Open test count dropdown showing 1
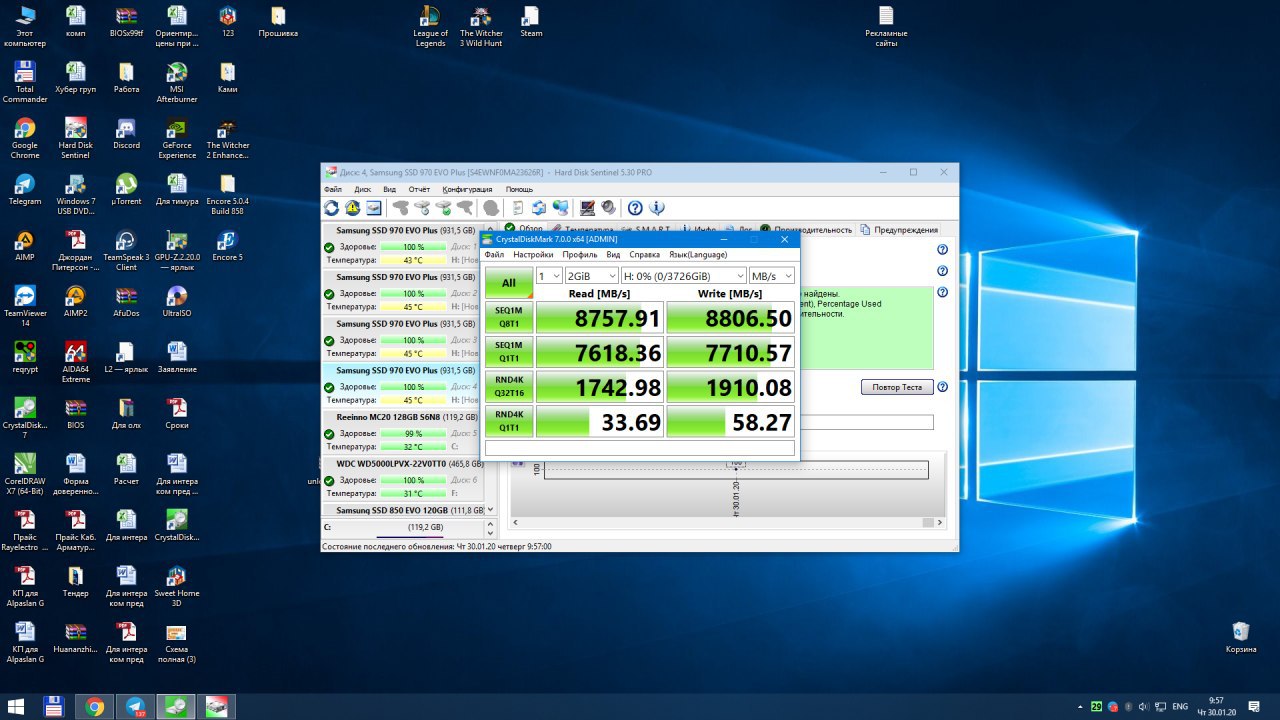This screenshot has width=1280, height=720. [549, 276]
